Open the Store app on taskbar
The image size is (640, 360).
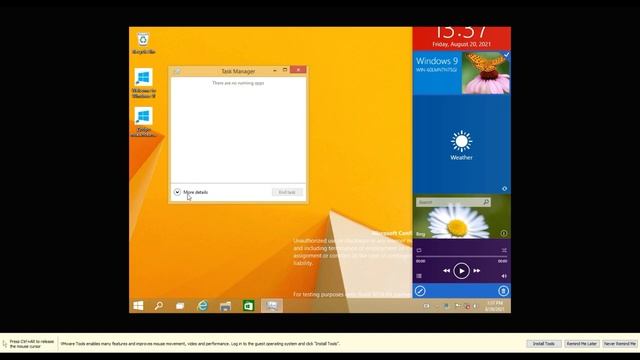click(x=248, y=306)
